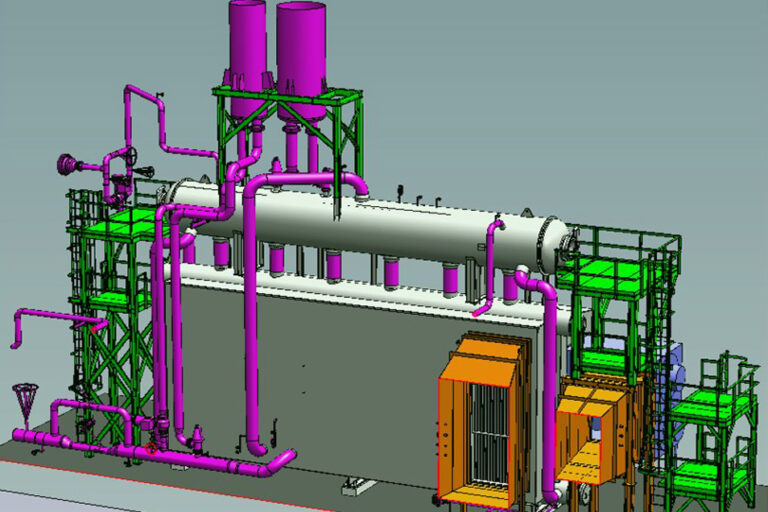Click the magenta valve handwheel at upper left
Screen dimensions: 768x512
coord(69,163)
